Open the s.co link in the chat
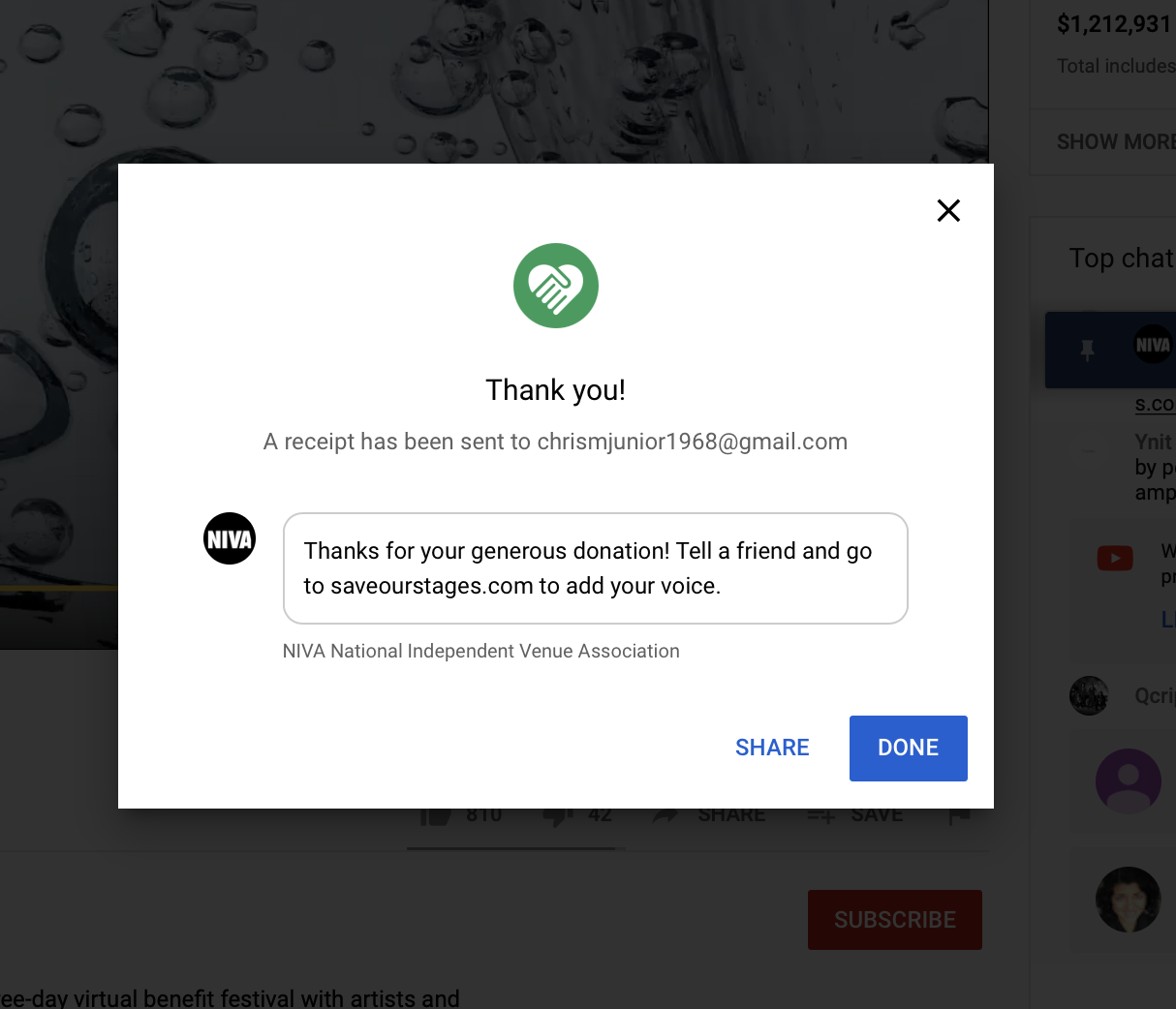The image size is (1176, 1009). pos(1155,405)
